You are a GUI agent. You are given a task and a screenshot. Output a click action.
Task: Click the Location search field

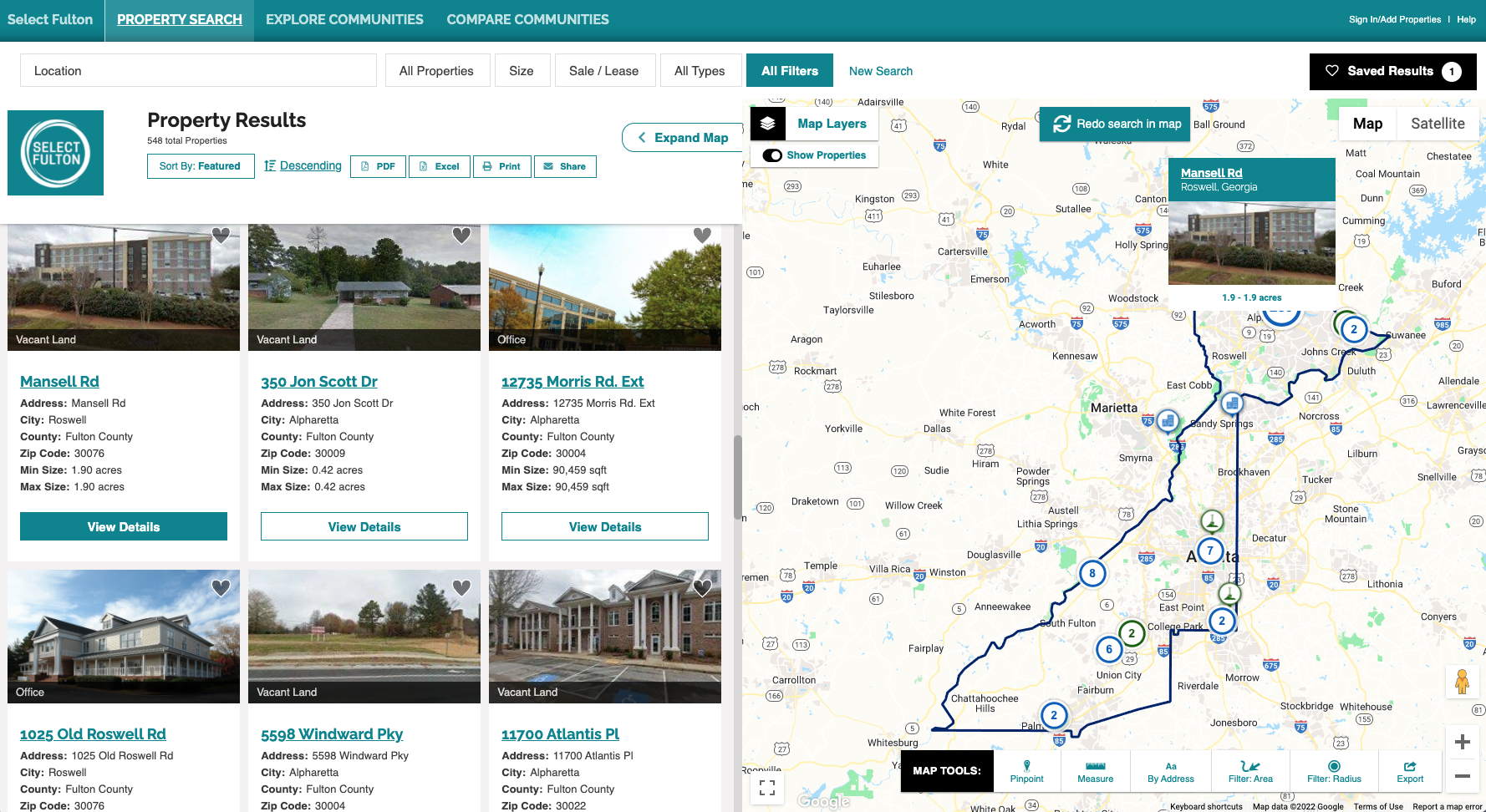pos(198,71)
